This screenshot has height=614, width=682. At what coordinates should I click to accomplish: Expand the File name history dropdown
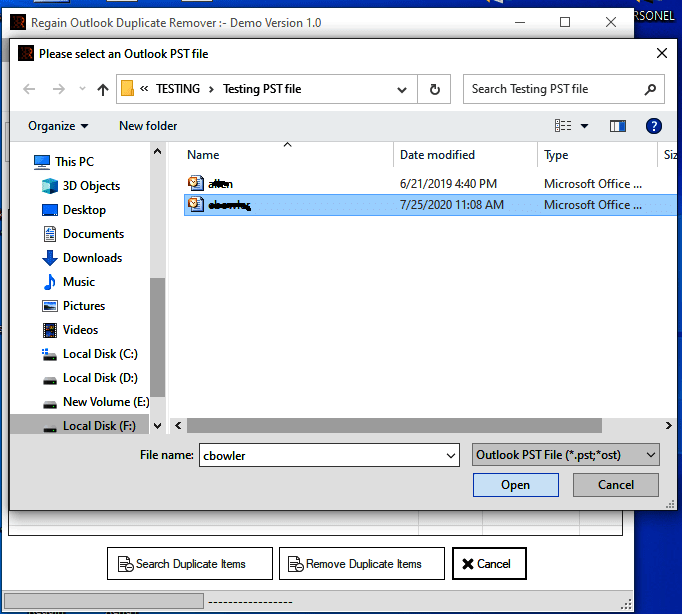(451, 456)
